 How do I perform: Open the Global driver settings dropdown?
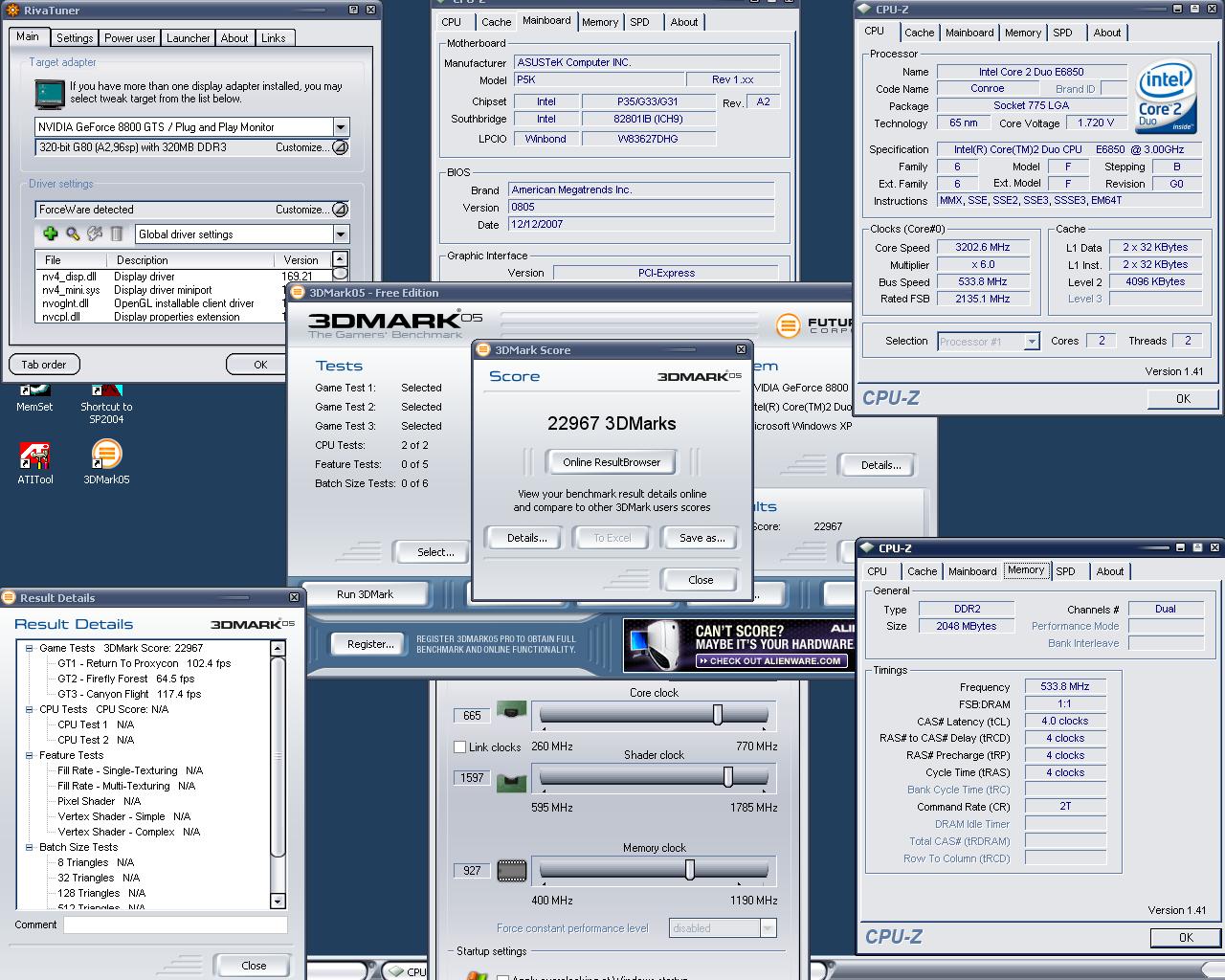[341, 234]
